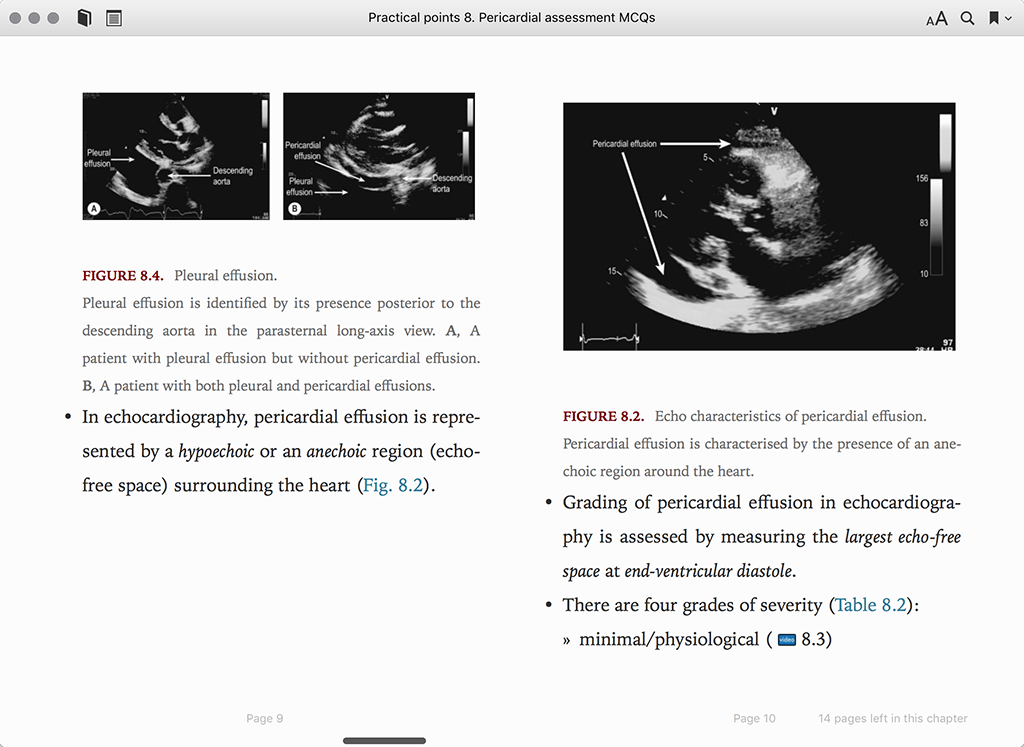Click the page scrubber at the bottom

[x=384, y=740]
